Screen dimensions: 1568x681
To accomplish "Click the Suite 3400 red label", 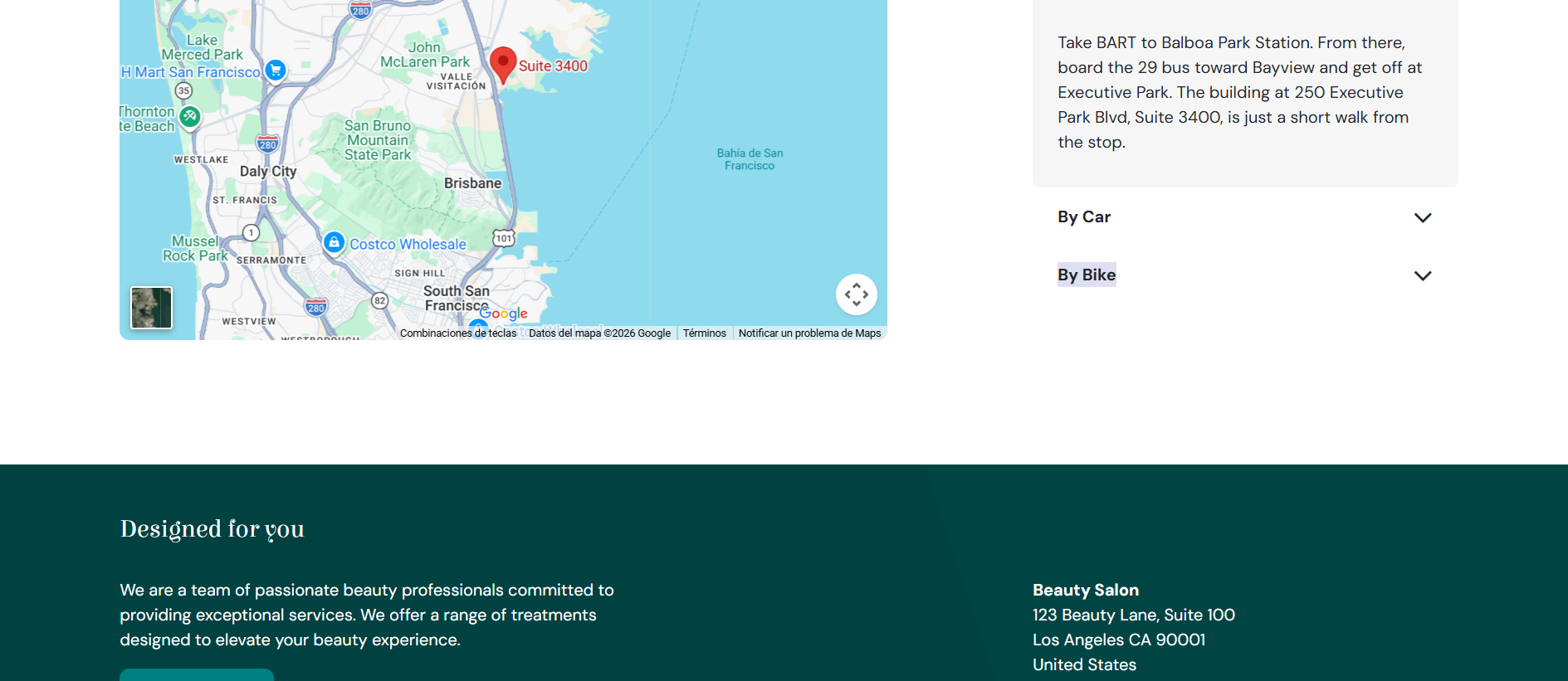I will tap(553, 66).
